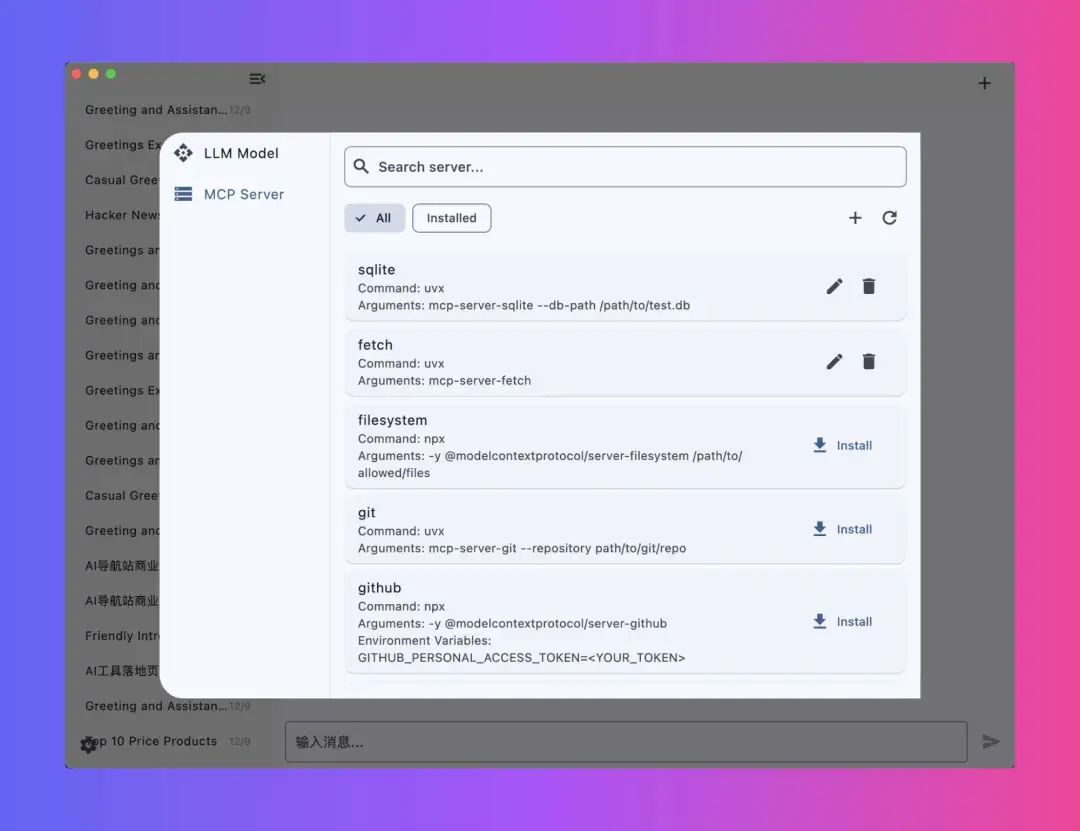Open the Friendly Intr chat

coord(122,636)
